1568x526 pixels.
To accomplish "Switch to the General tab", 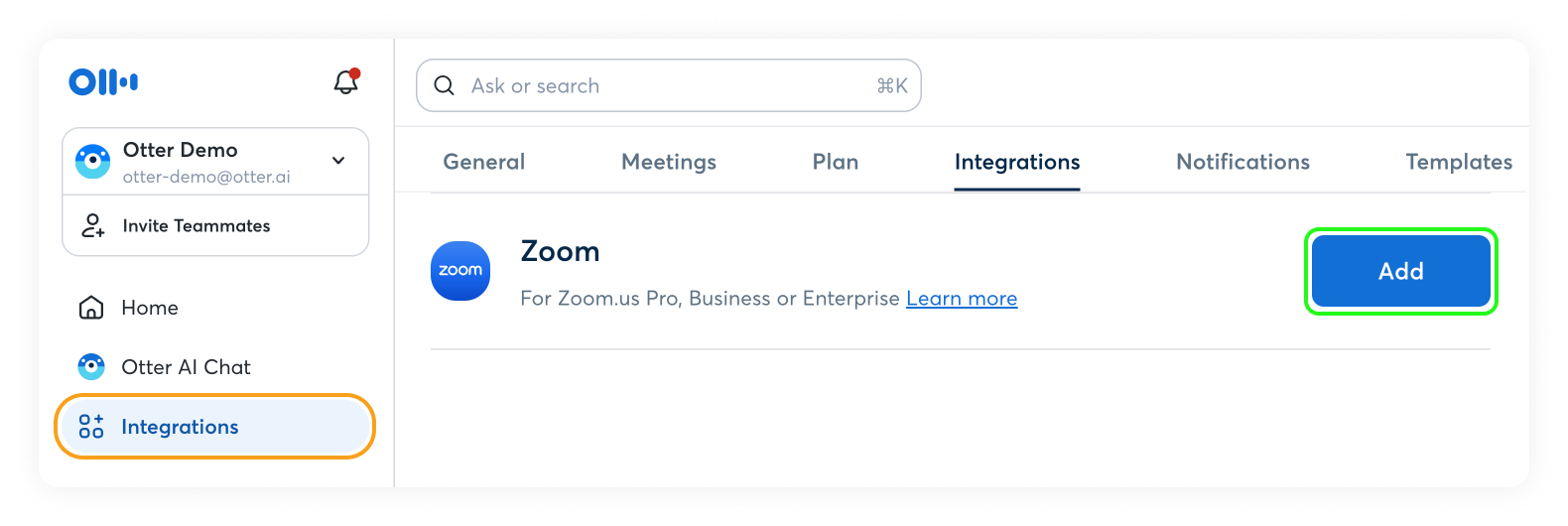I will (x=483, y=162).
